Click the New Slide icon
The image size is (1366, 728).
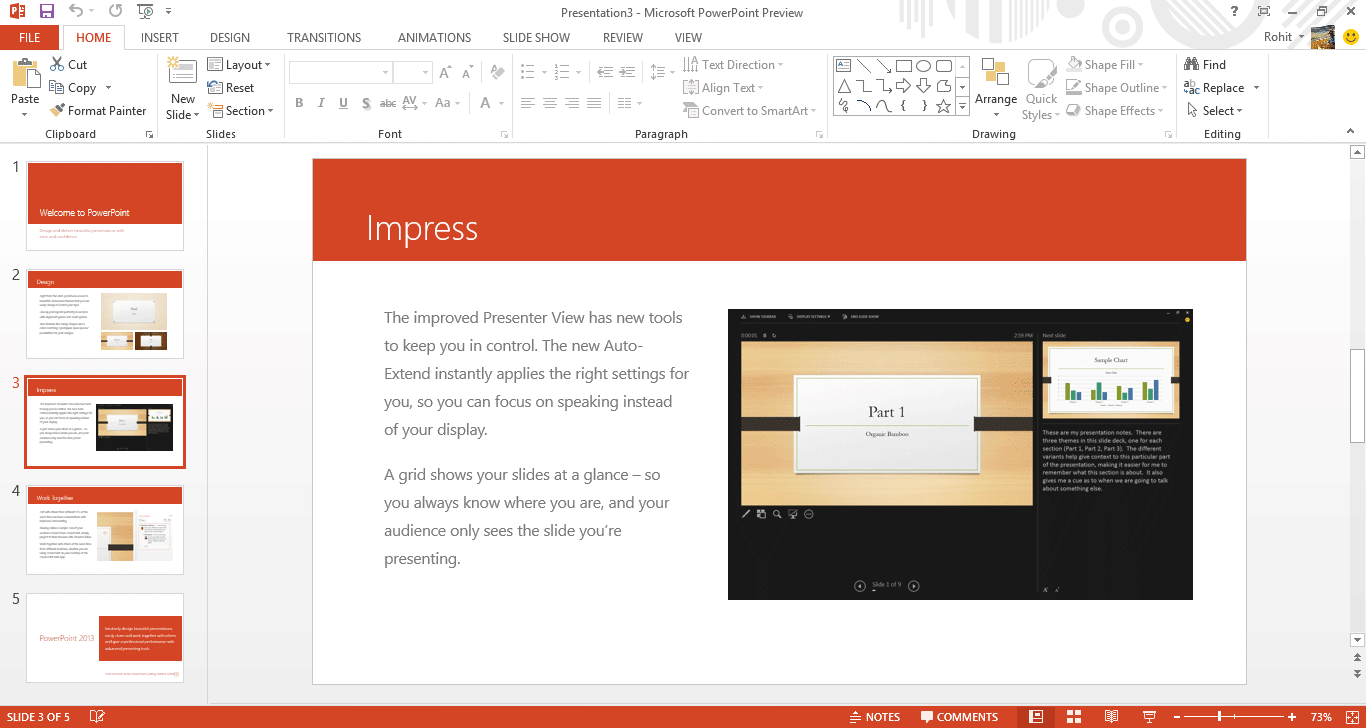coord(183,73)
